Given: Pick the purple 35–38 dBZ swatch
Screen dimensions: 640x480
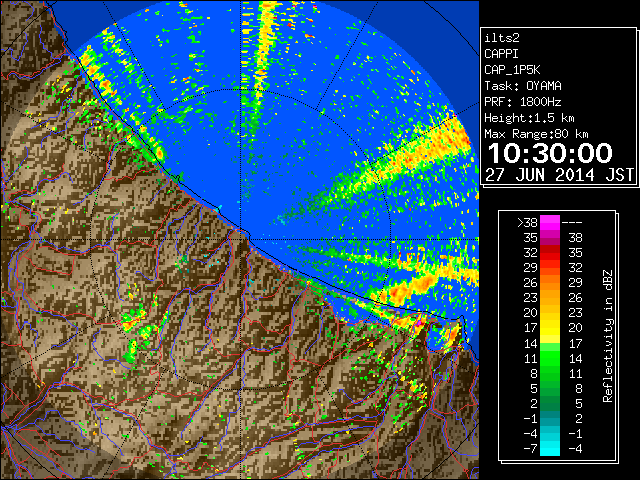Looking at the screenshot, I should pyautogui.click(x=550, y=238).
